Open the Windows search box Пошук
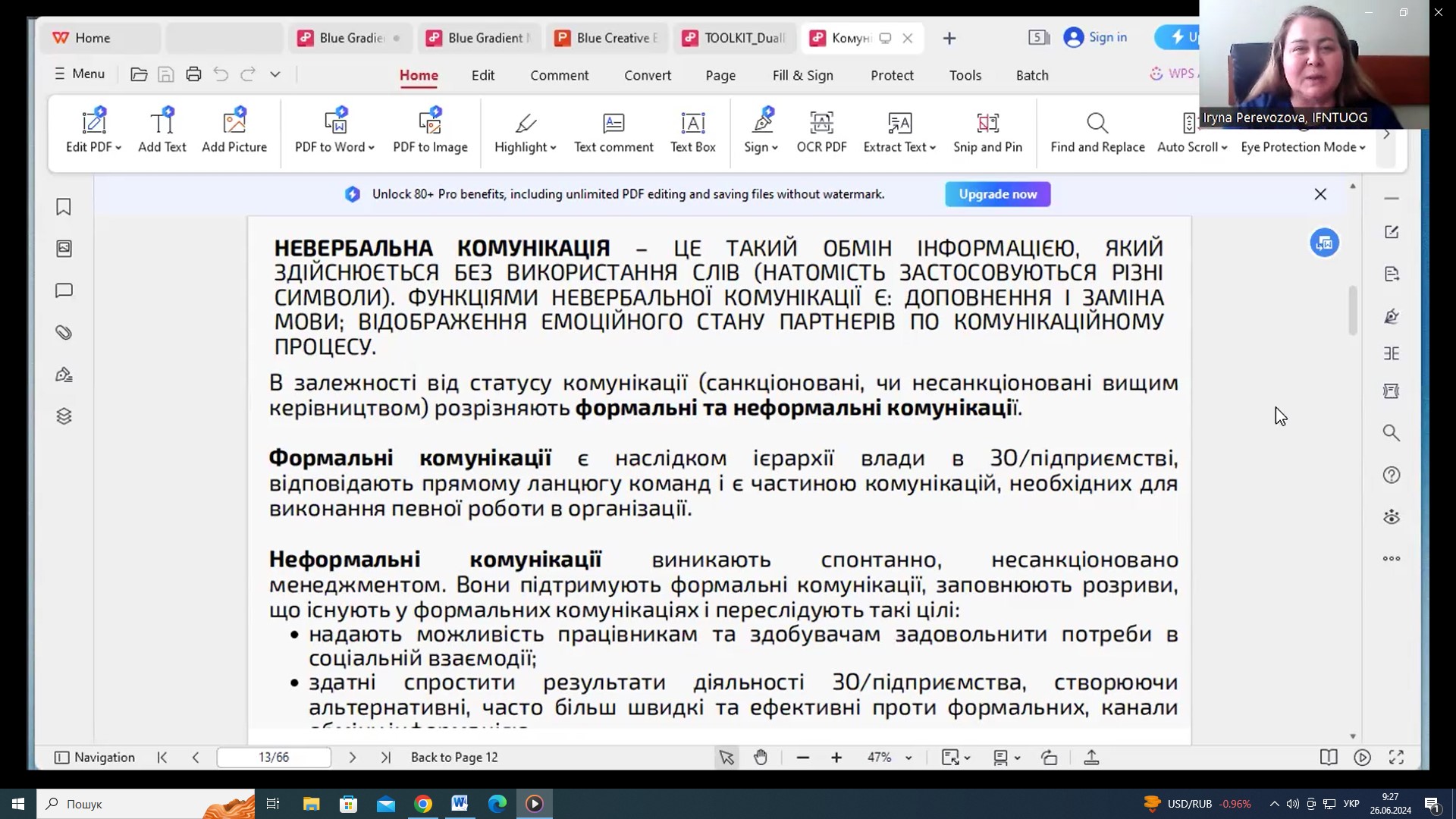The height and width of the screenshot is (819, 1456). pyautogui.click(x=144, y=804)
